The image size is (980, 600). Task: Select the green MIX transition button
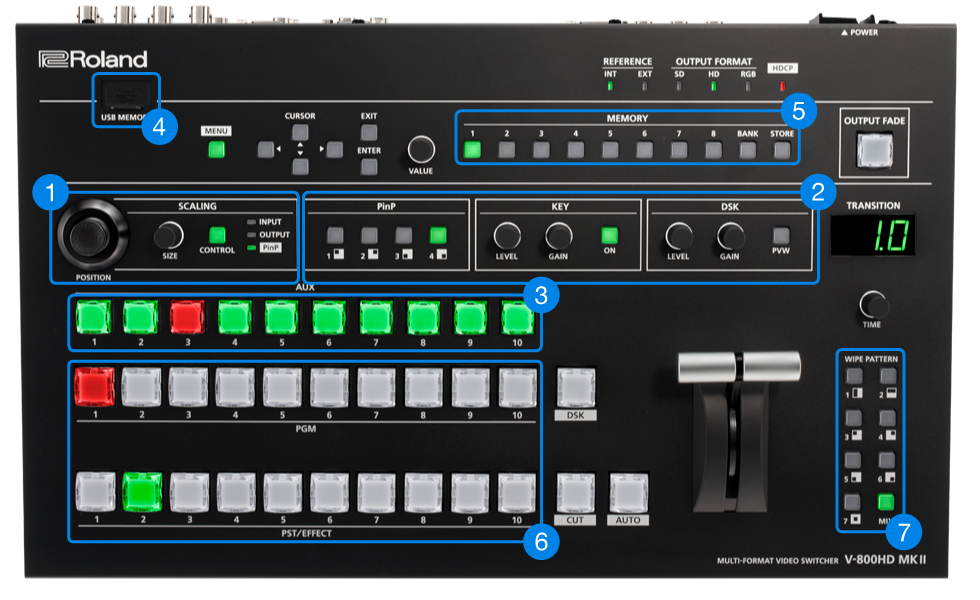point(886,502)
